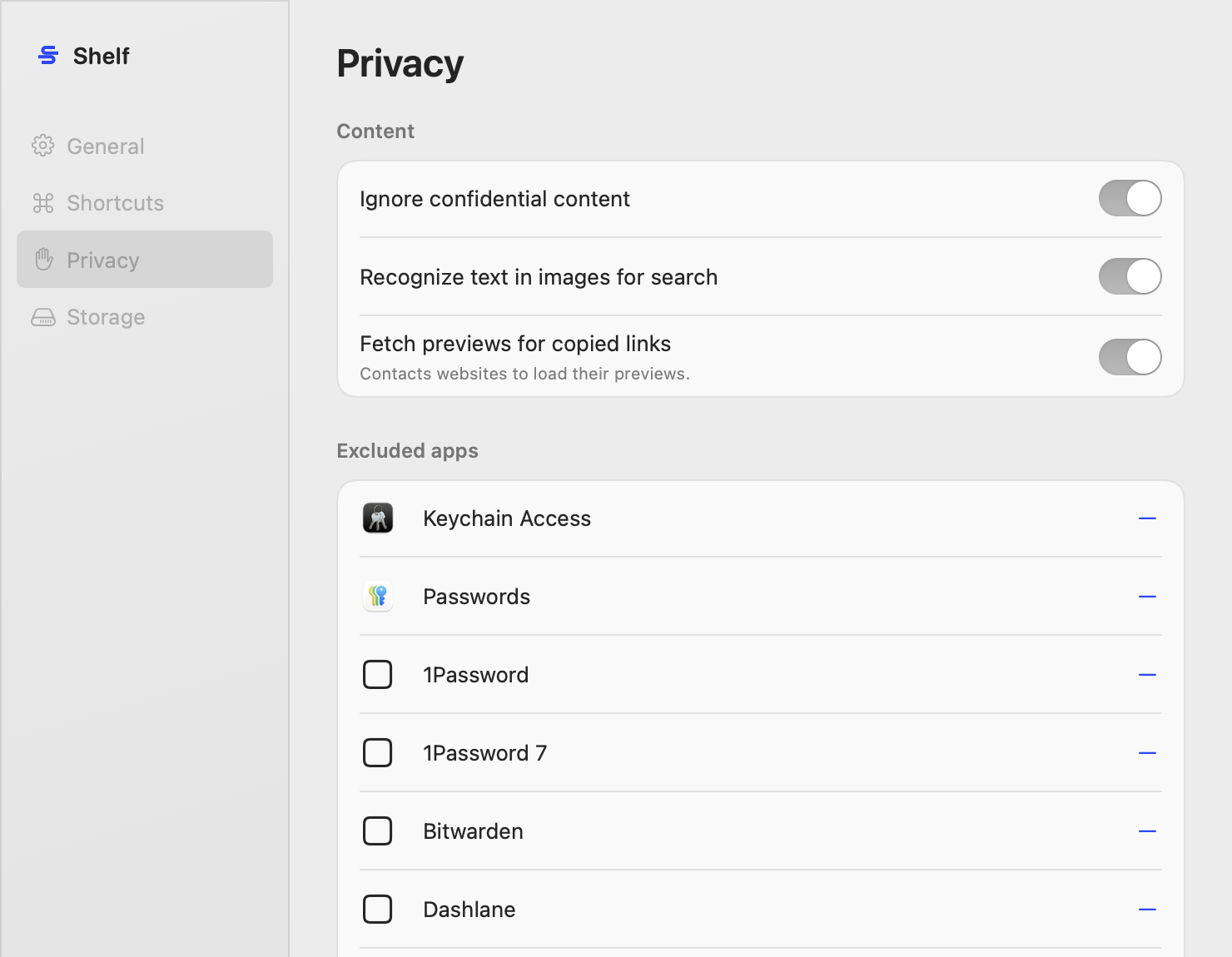Screen dimensions: 1232x957
Task: Click the Content section heading
Action: (375, 131)
